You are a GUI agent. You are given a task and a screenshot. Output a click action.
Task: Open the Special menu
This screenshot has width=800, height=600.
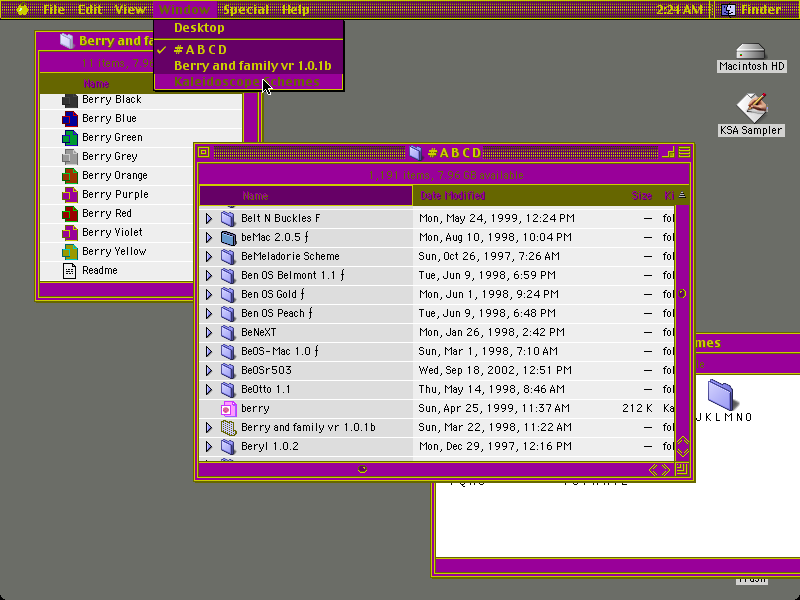(246, 9)
